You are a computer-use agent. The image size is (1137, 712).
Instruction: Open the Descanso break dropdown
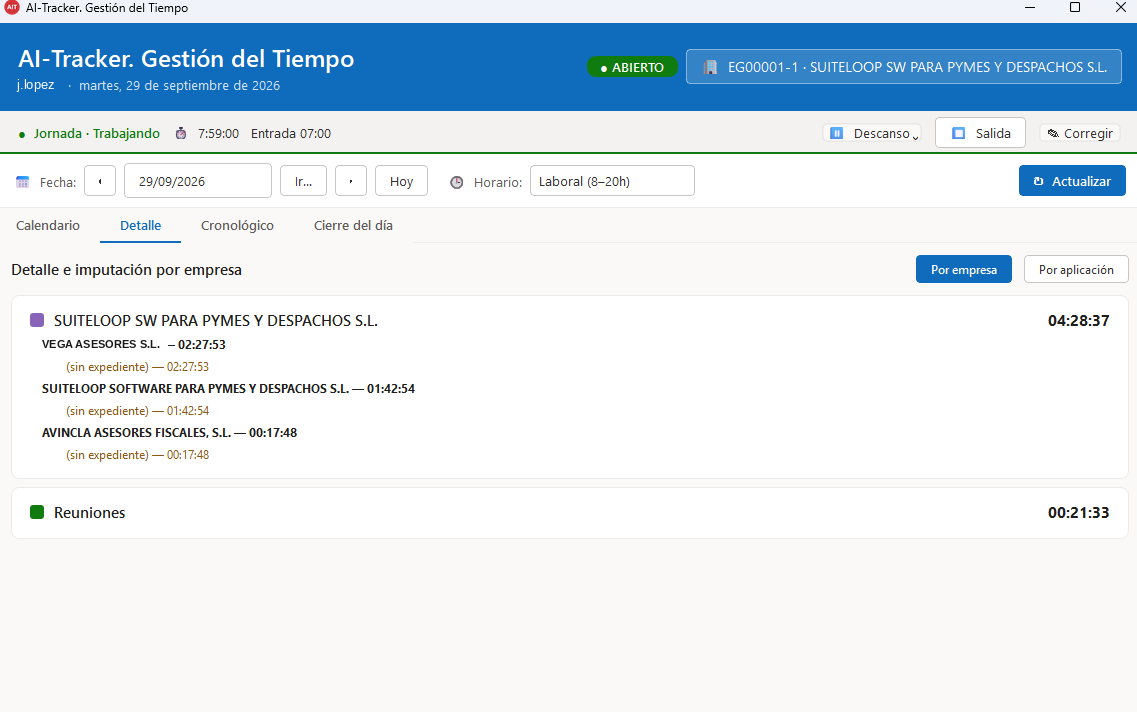click(872, 133)
